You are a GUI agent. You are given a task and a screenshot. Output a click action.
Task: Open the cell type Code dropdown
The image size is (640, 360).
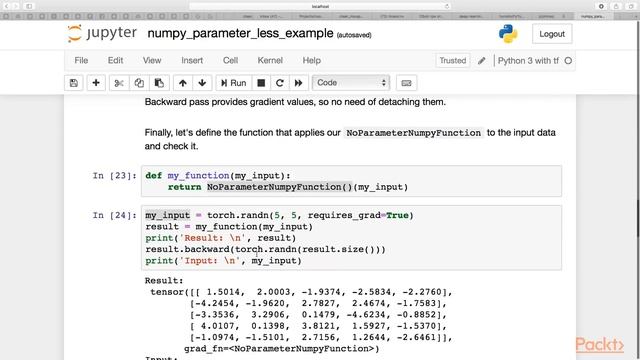(351, 83)
